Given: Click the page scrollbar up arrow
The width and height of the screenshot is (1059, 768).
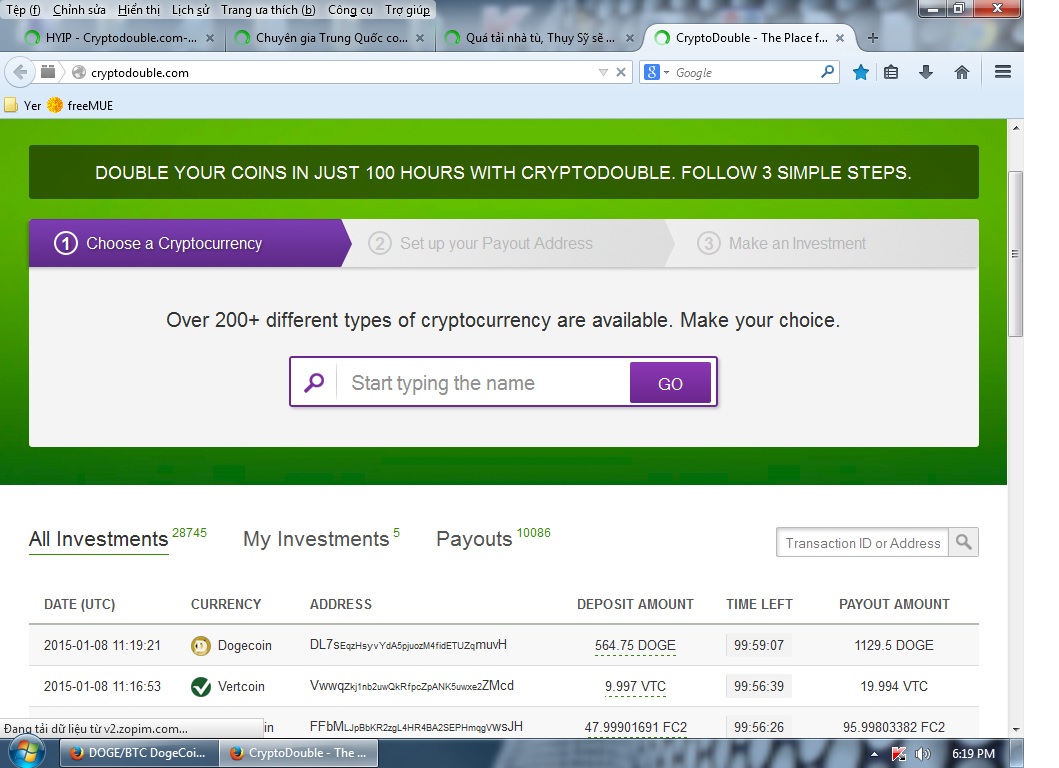Looking at the screenshot, I should click(1016, 127).
